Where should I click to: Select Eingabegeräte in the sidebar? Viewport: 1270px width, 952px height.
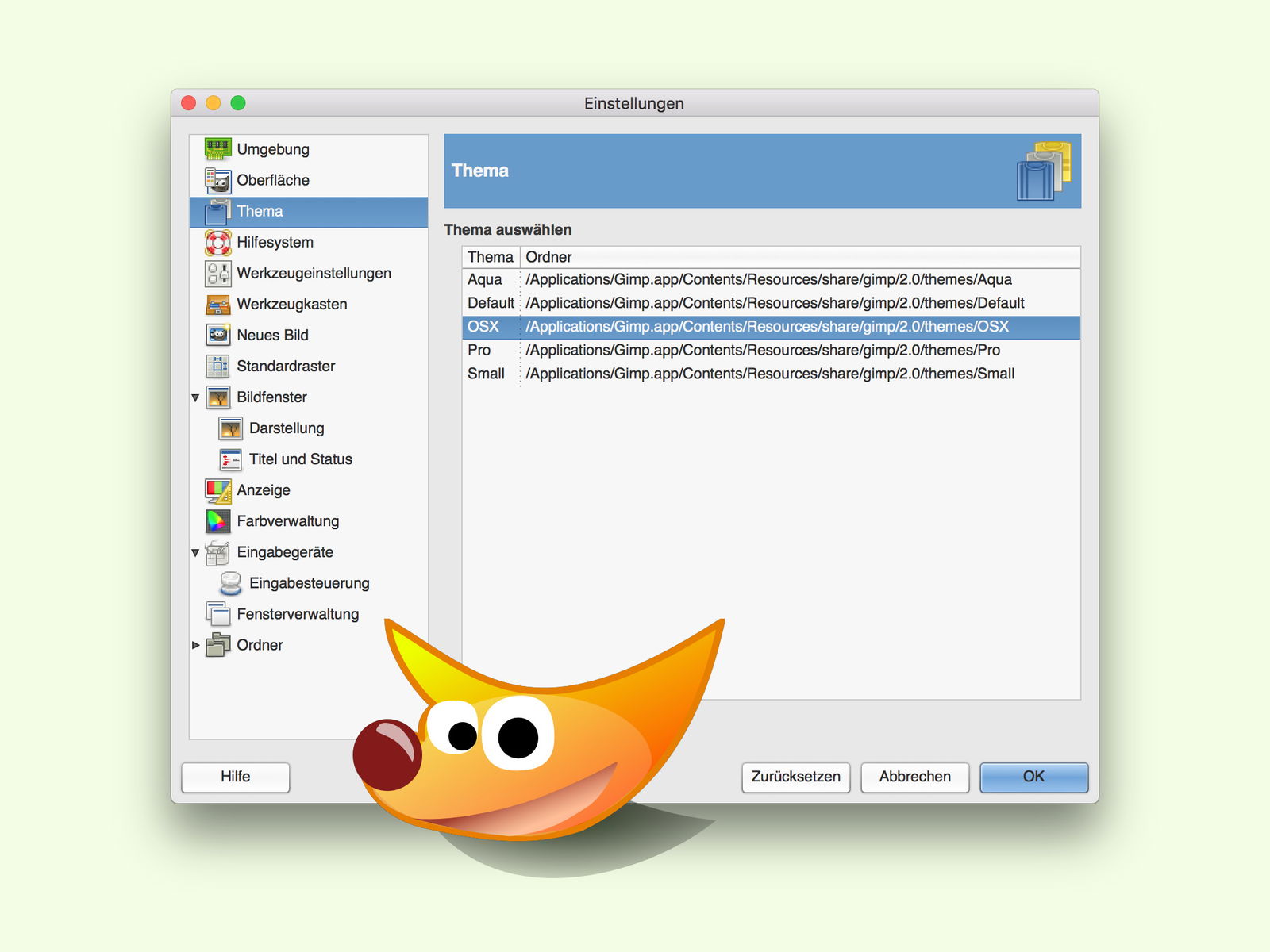[x=285, y=552]
